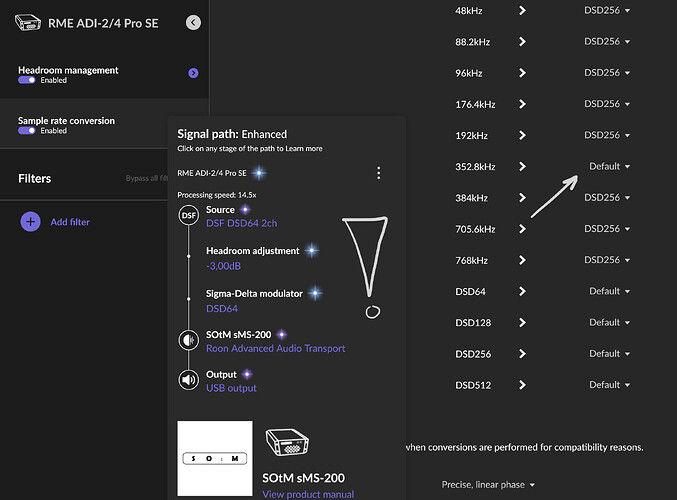Click the Output speaker icon
677x500 pixels.
click(x=188, y=380)
